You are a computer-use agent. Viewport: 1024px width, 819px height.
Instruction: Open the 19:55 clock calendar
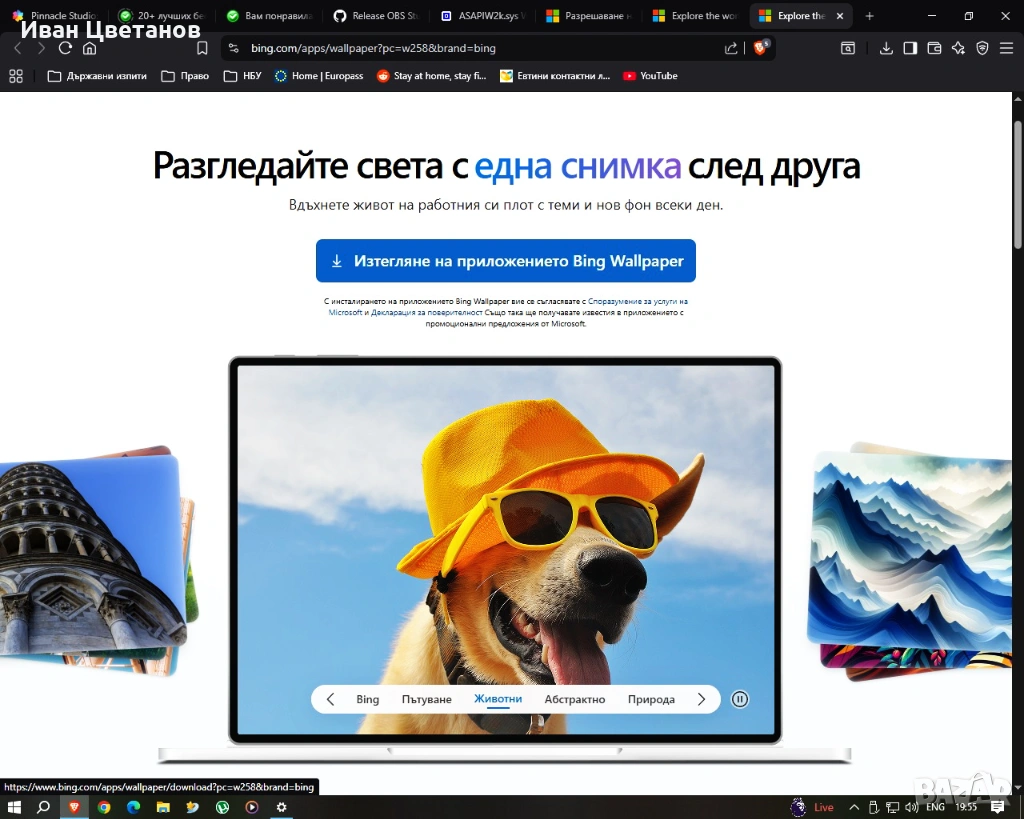point(966,807)
